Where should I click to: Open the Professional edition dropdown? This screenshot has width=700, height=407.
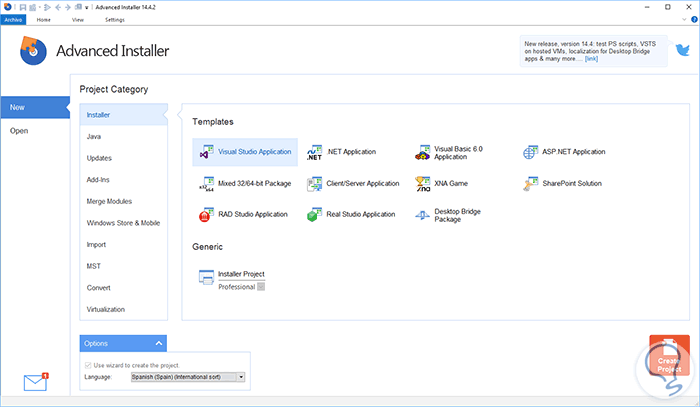tap(261, 287)
